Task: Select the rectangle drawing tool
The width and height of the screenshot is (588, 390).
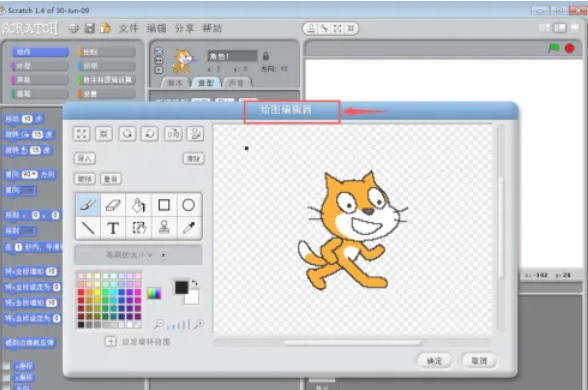Action: click(164, 205)
